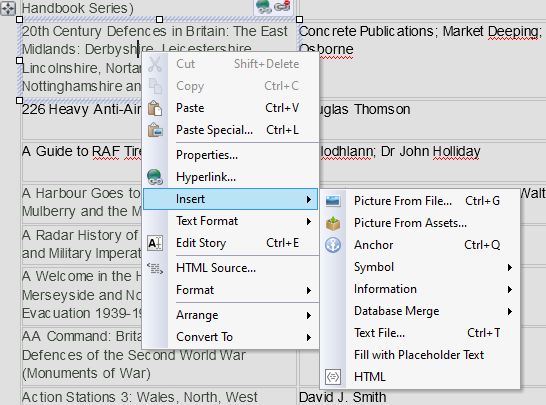Choose Paste Special... menu entry
The height and width of the screenshot is (405, 546).
pos(231,130)
